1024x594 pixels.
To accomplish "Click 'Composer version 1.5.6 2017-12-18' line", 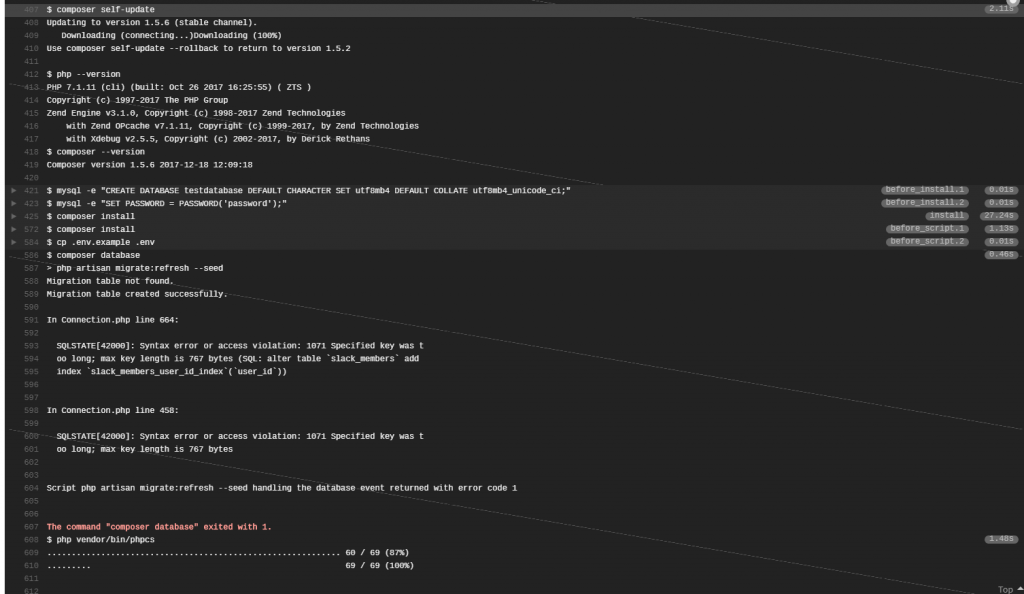I will [150, 165].
